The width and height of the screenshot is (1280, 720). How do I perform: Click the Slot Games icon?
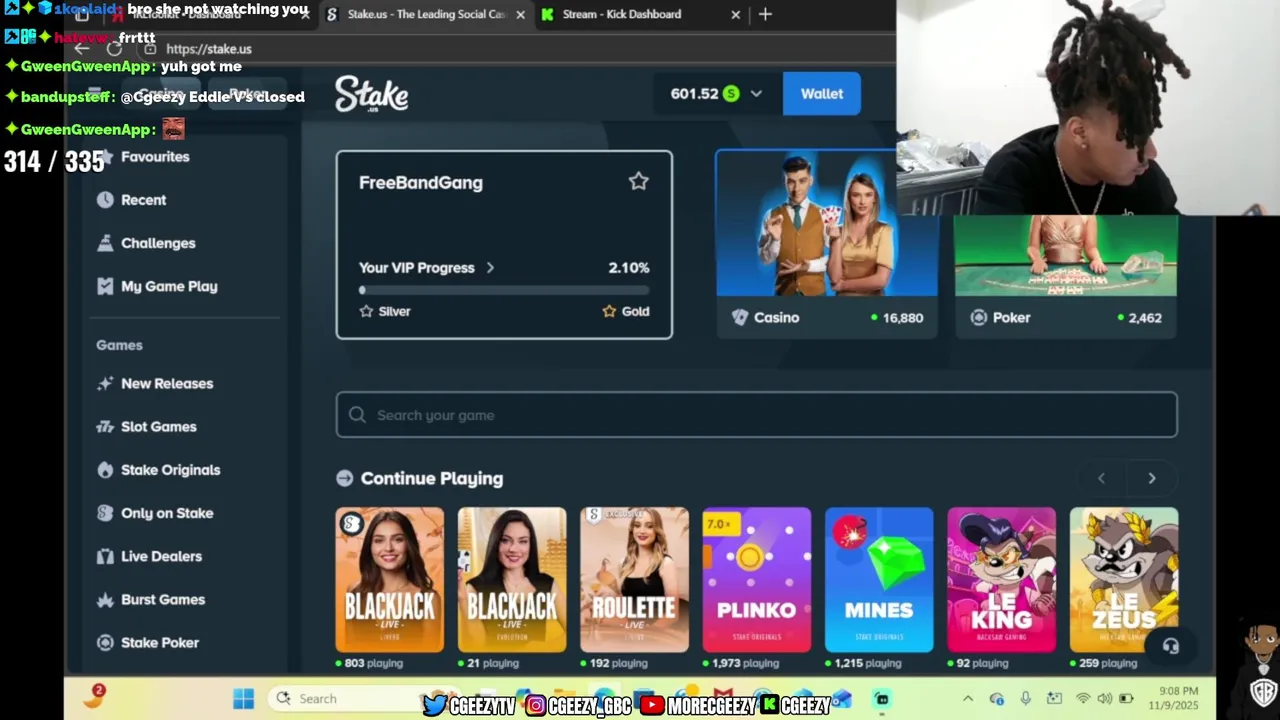pos(105,427)
